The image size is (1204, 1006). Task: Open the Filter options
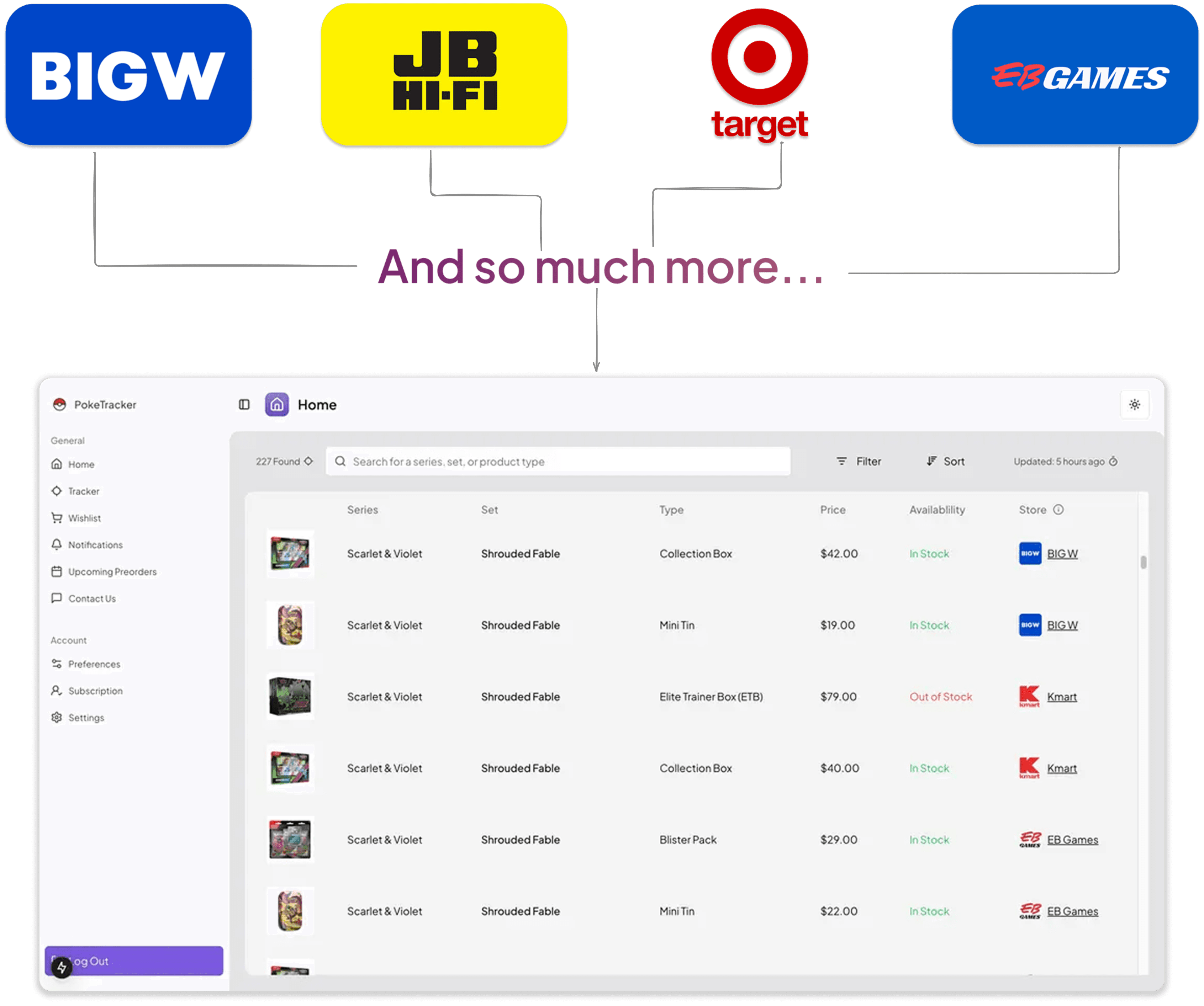tap(859, 462)
